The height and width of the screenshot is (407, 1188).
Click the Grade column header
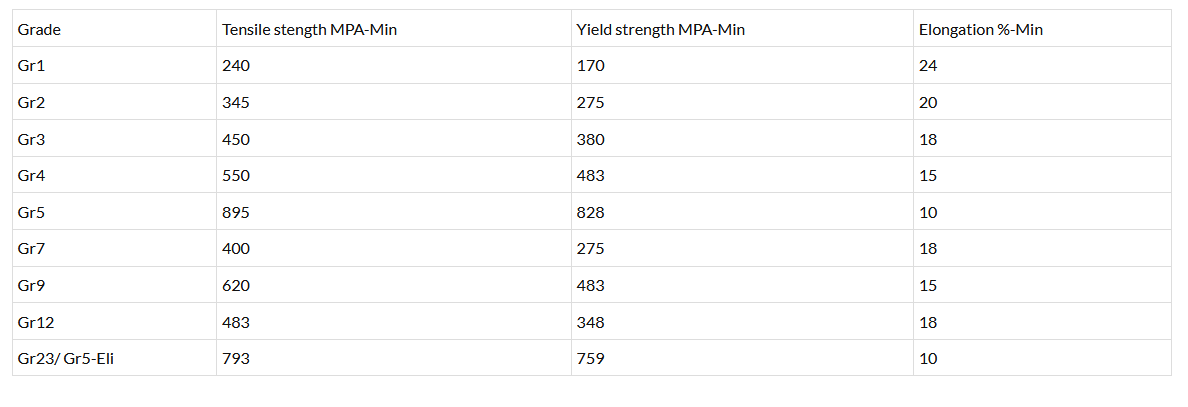(39, 30)
